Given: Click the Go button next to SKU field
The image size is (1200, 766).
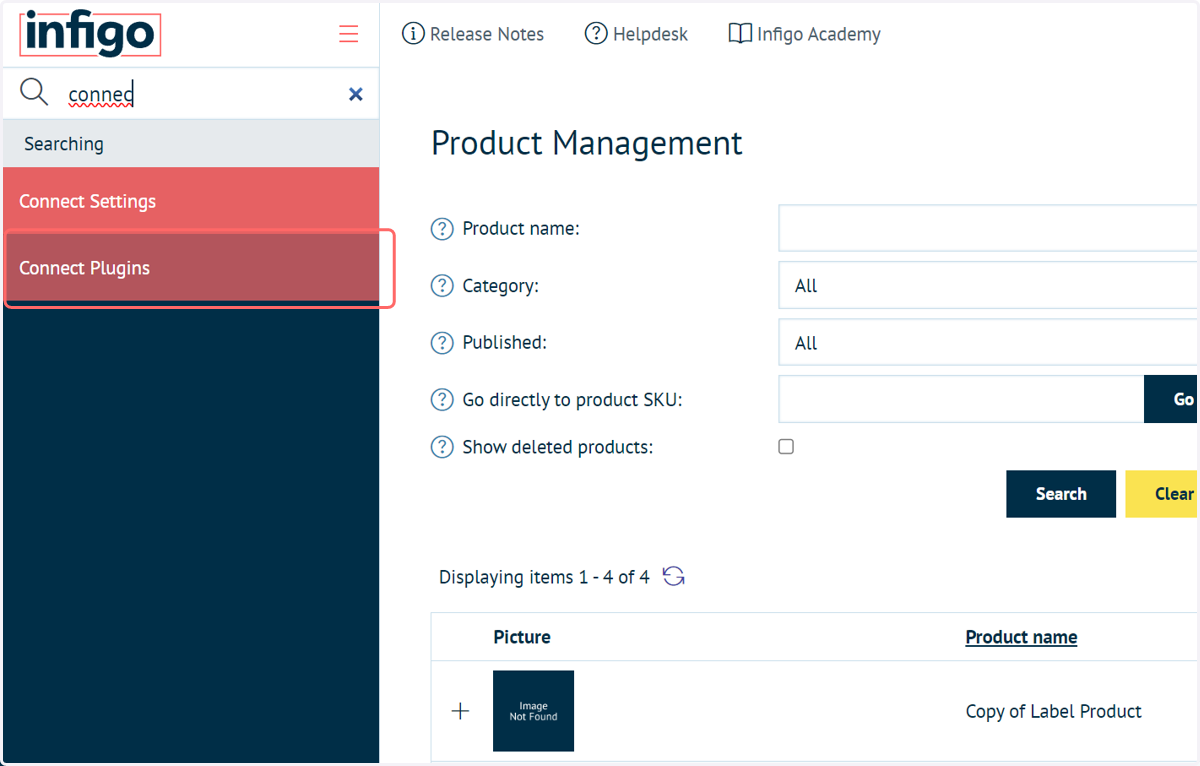Looking at the screenshot, I should pos(1172,399).
